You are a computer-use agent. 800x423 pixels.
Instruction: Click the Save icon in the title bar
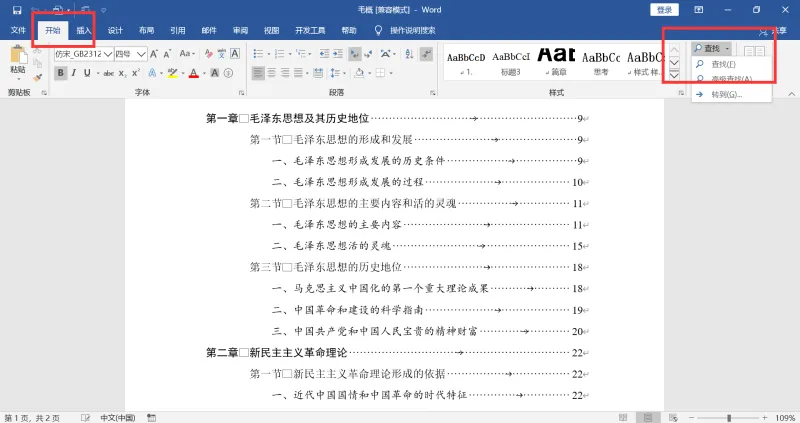coord(17,10)
